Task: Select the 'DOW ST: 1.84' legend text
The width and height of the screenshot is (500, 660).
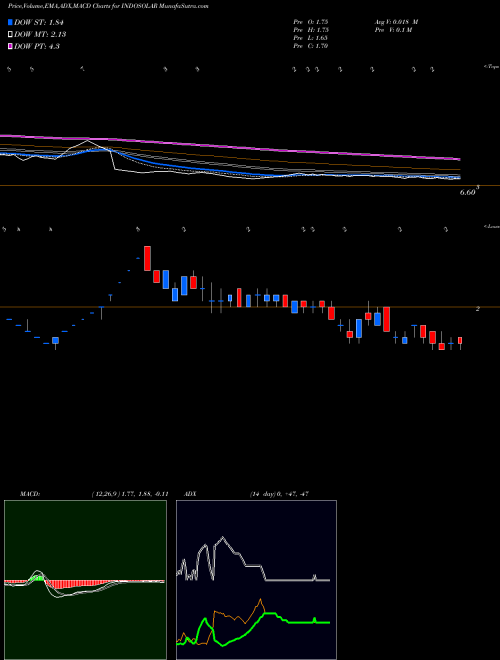Action: coord(39,22)
